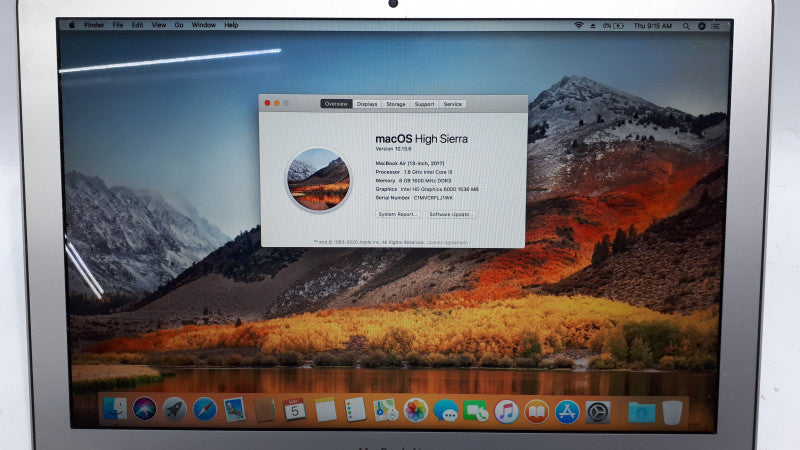
Task: Open the App Store icon in Dock
Action: (x=567, y=412)
